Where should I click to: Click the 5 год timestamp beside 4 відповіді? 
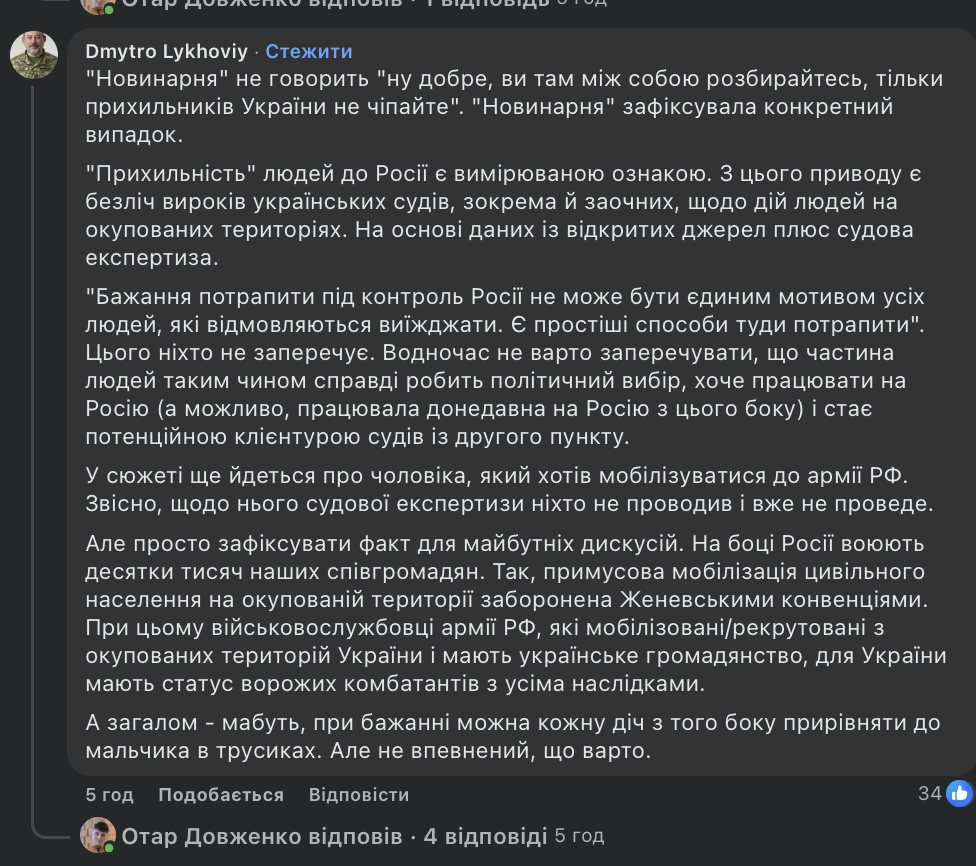tap(580, 835)
